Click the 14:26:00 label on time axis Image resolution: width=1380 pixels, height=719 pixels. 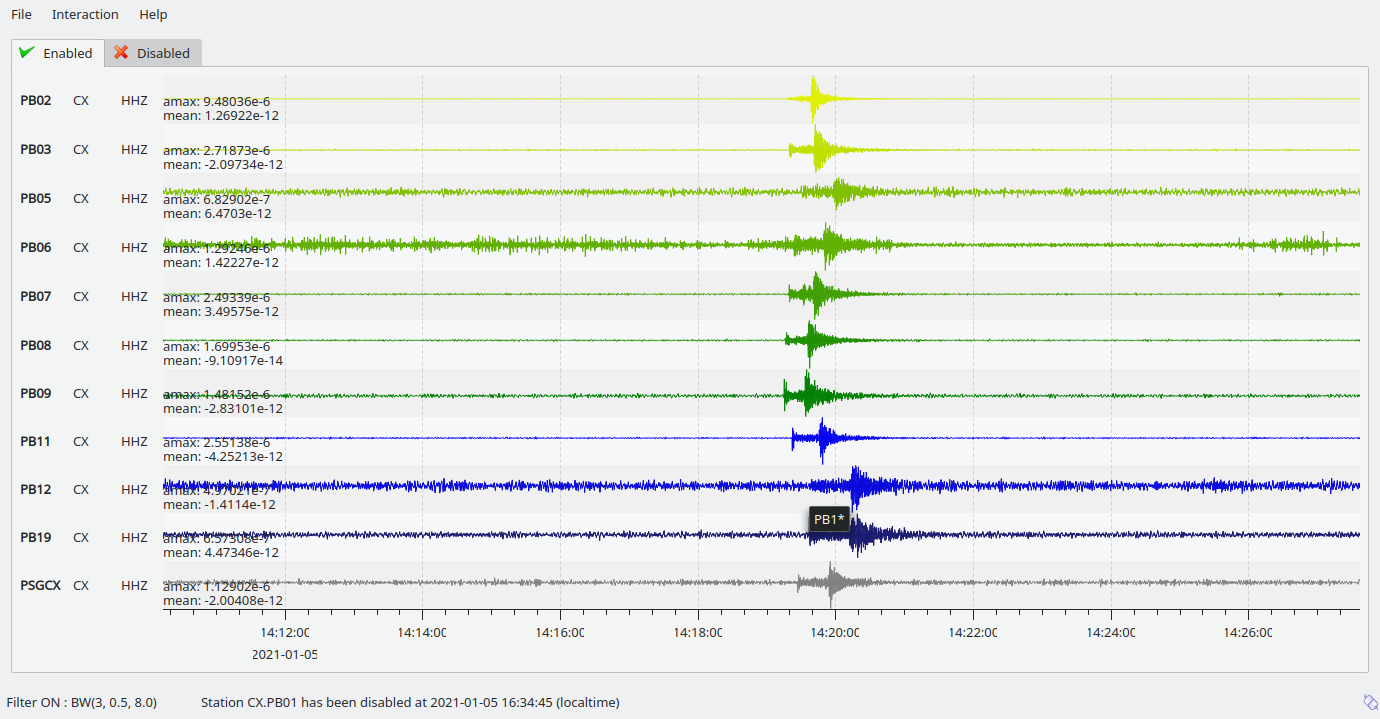(x=1248, y=632)
